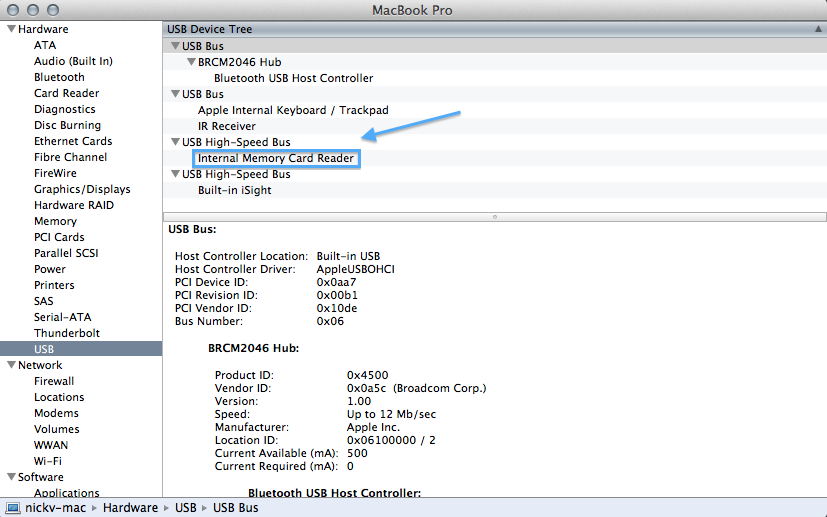Click the Manufacturer value Apple Inc.
This screenshot has width=827, height=517.
coord(373,427)
